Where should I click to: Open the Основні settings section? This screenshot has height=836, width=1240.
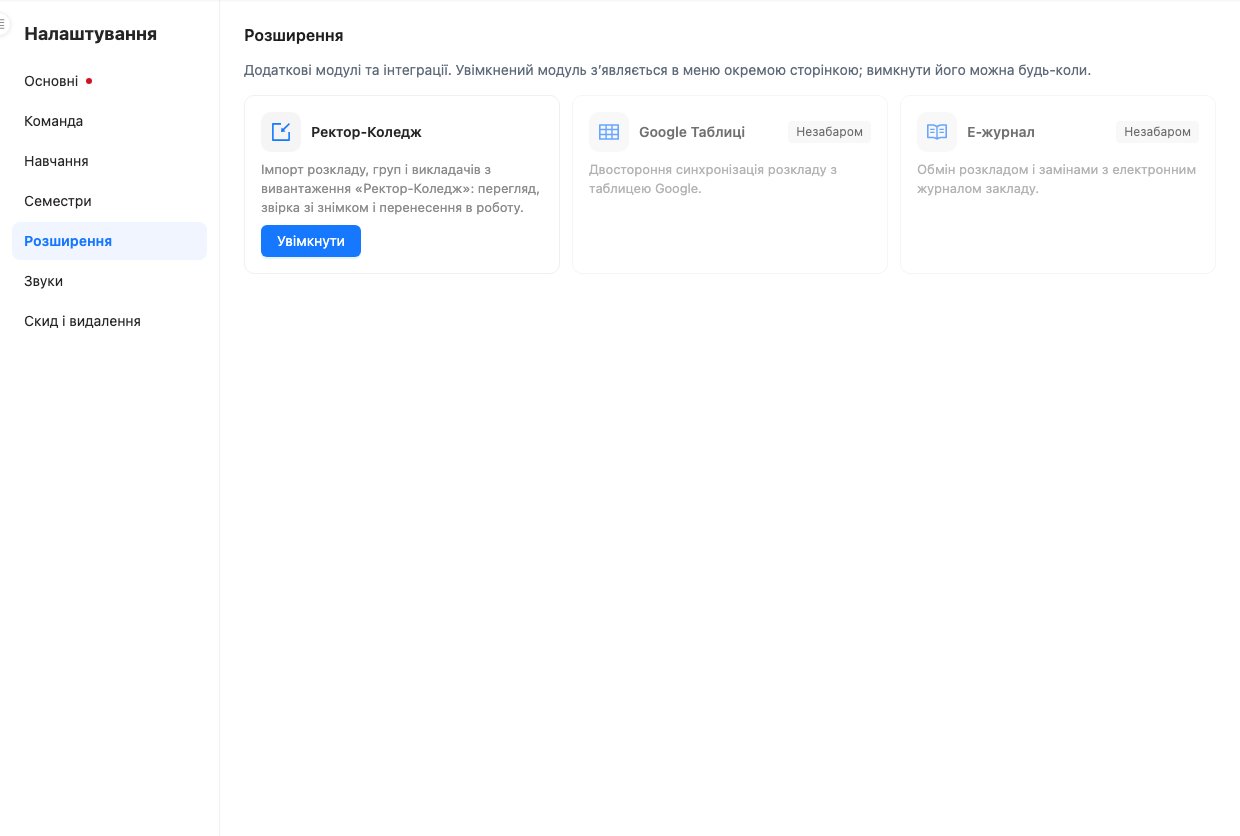tap(110, 81)
